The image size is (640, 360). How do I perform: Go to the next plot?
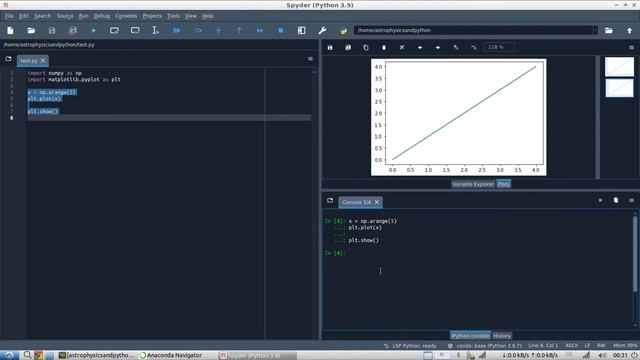point(438,47)
